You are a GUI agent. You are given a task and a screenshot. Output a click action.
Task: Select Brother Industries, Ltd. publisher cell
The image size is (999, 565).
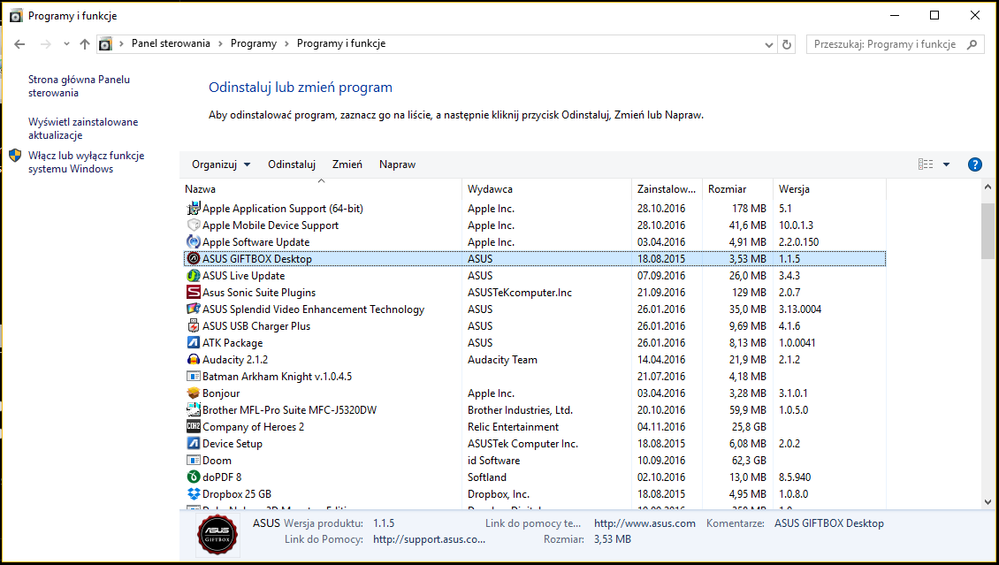[520, 410]
